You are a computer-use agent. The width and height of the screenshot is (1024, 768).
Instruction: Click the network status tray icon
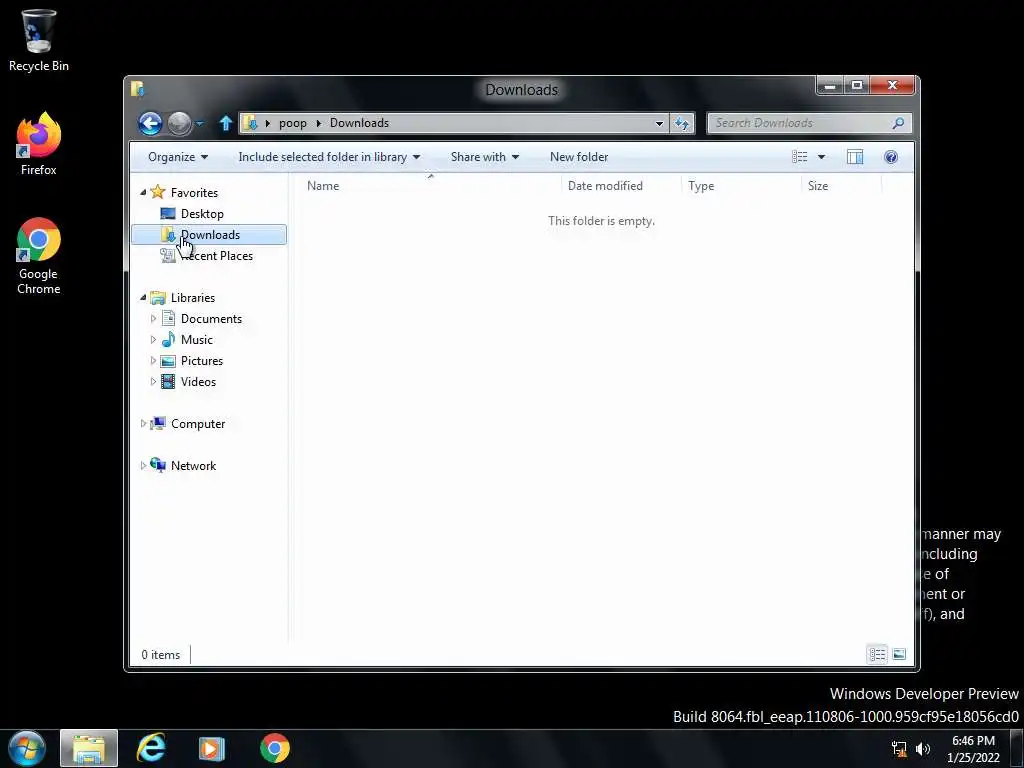click(x=899, y=749)
